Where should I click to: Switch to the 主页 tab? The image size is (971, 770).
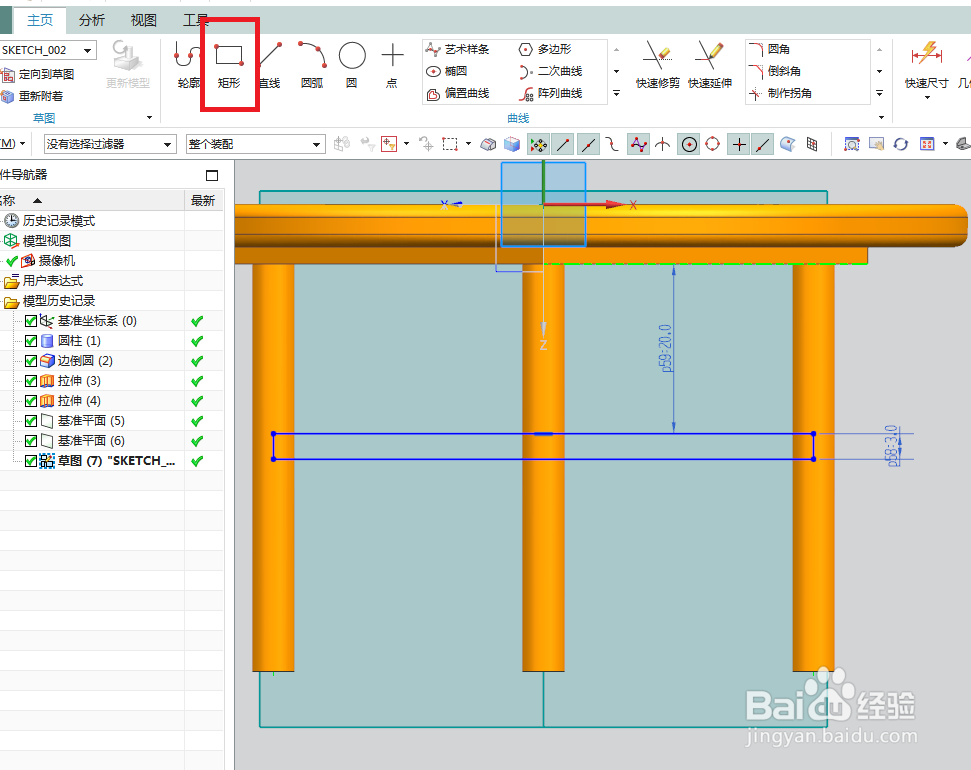coord(40,20)
